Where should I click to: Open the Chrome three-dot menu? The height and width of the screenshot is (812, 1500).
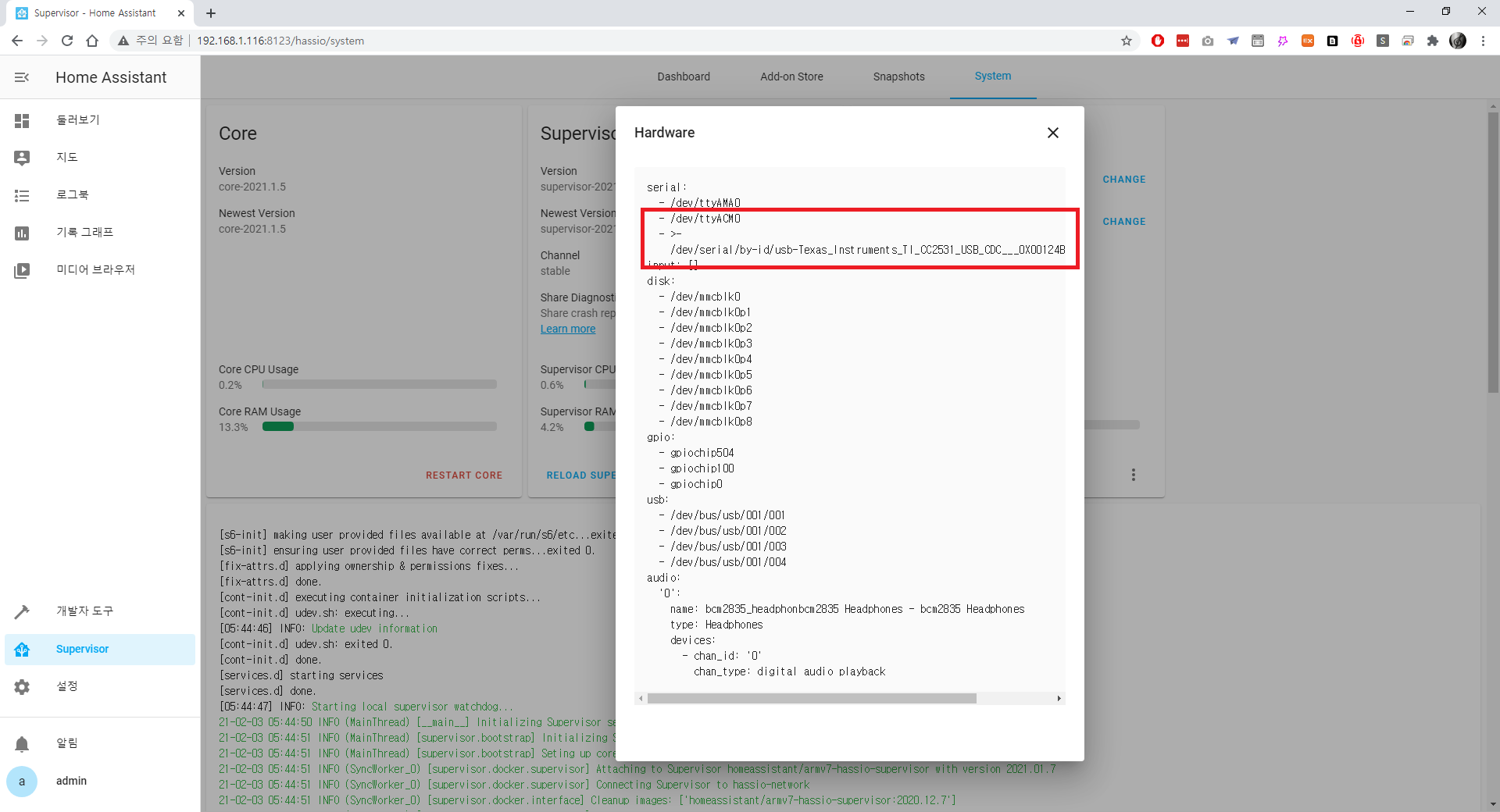pyautogui.click(x=1483, y=41)
